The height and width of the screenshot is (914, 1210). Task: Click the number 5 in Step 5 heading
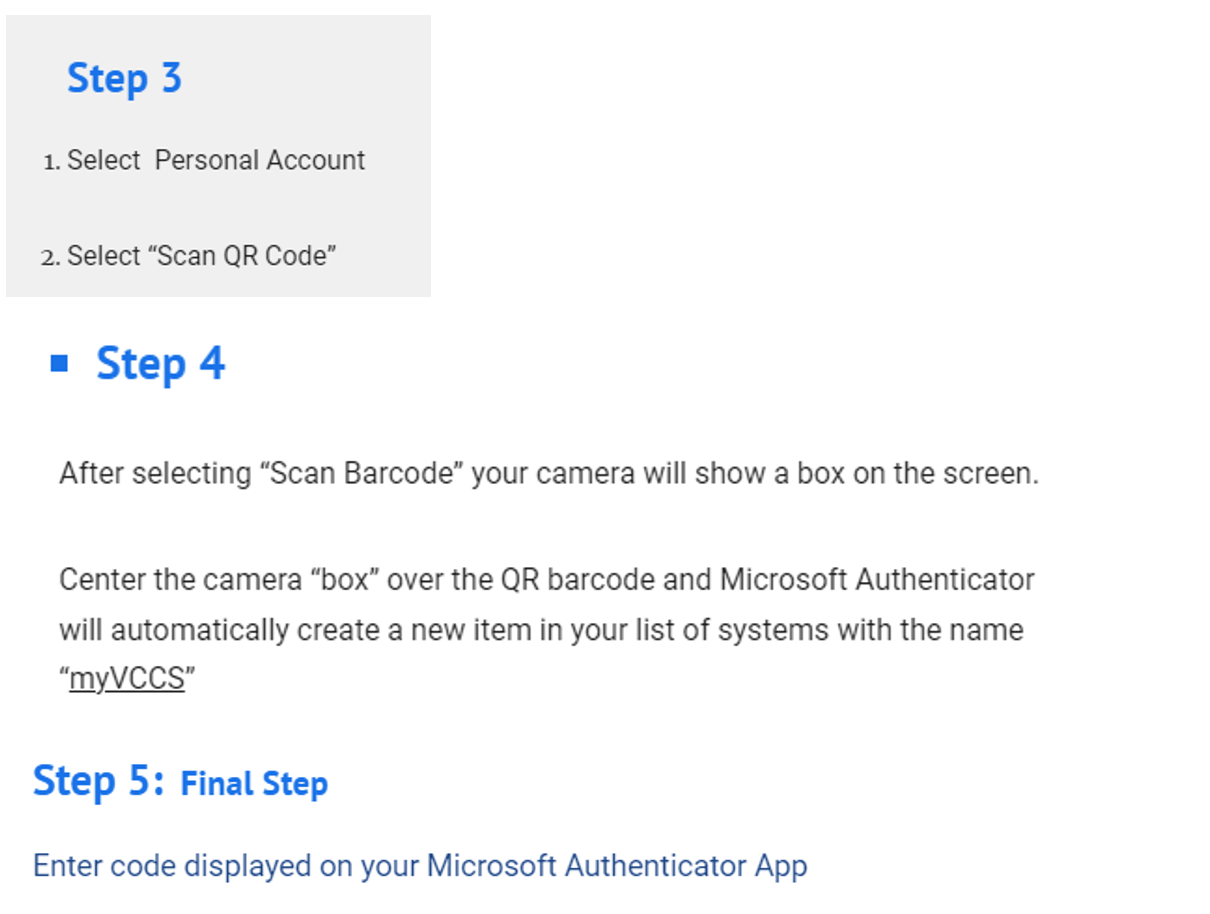tap(141, 780)
